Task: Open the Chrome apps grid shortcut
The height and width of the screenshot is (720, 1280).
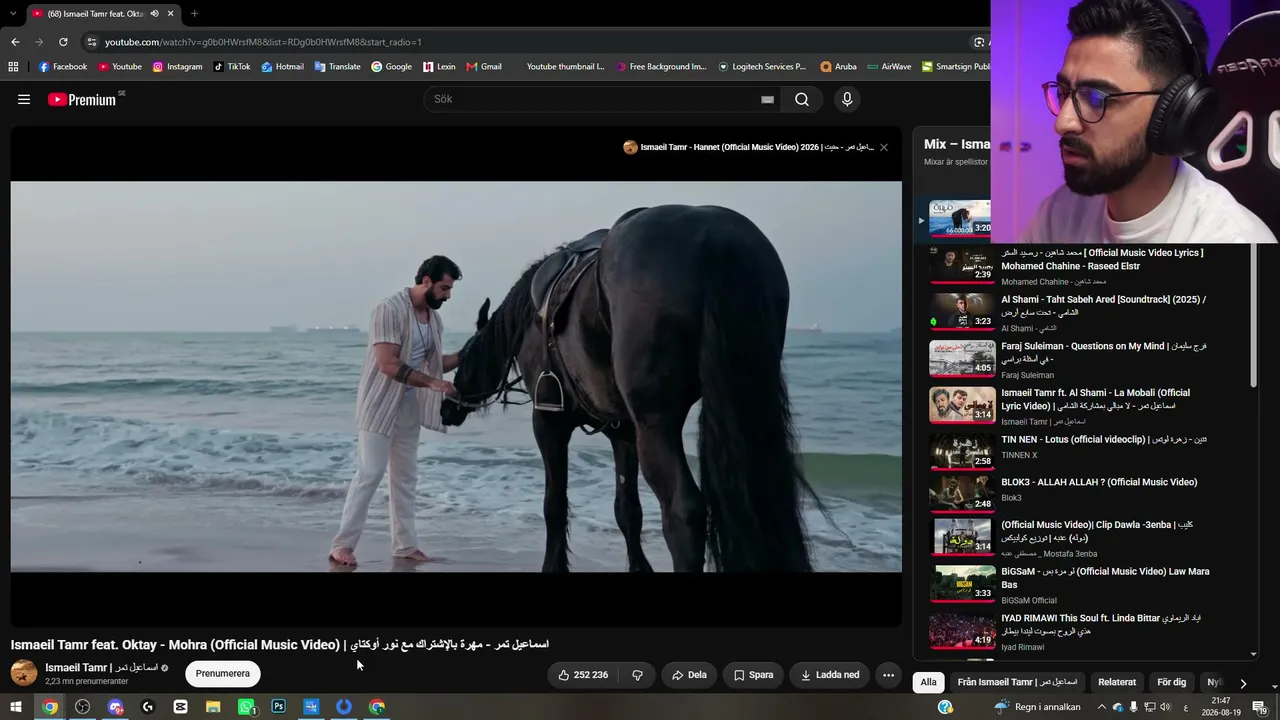Action: pyautogui.click(x=13, y=67)
